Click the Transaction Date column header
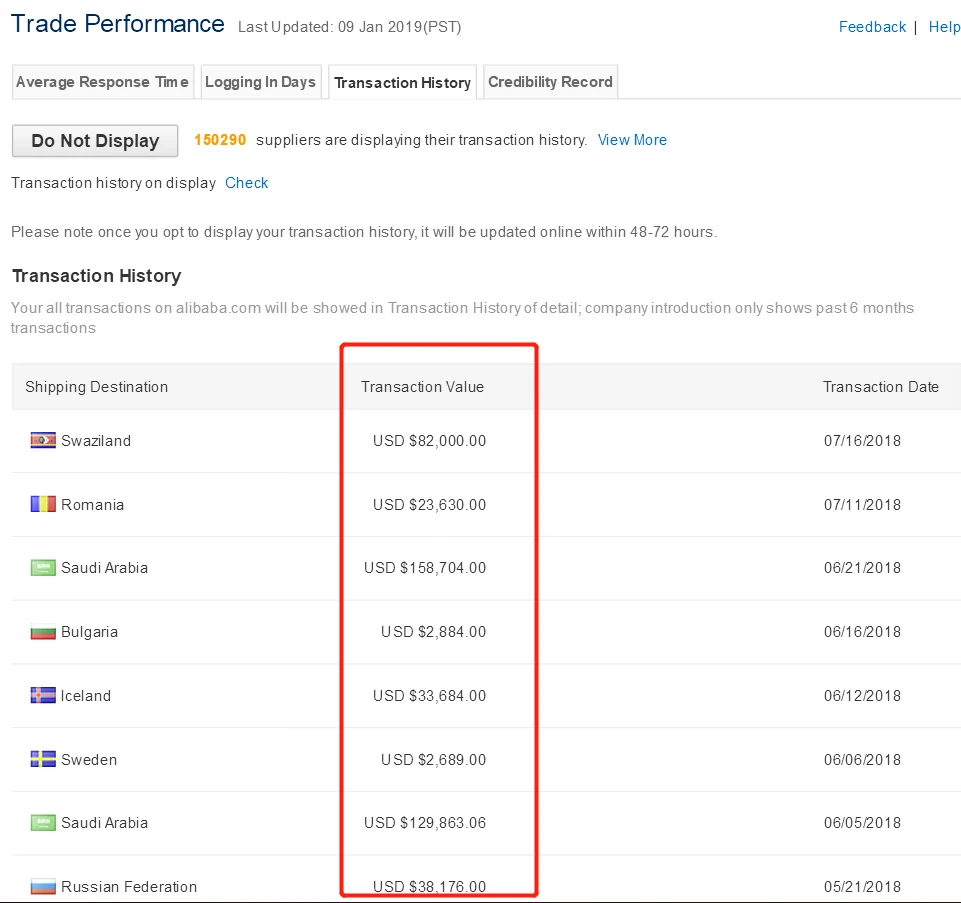 click(880, 387)
